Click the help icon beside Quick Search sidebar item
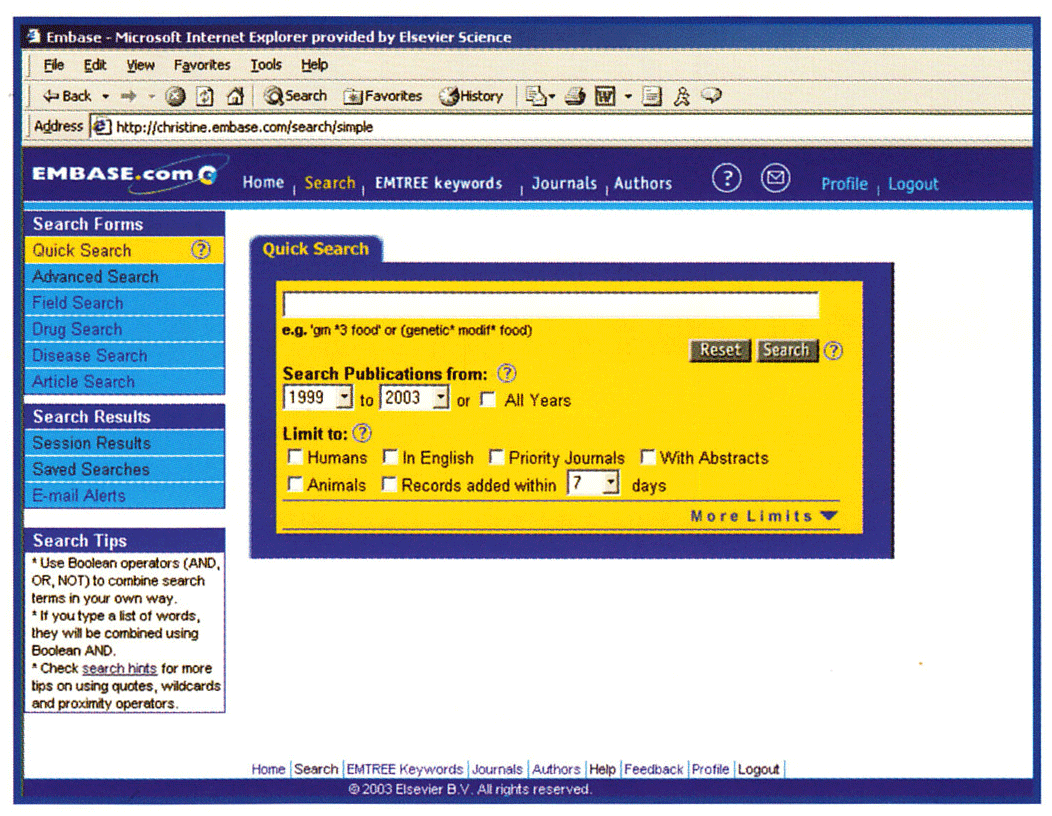This screenshot has width=1052, height=816. point(201,250)
